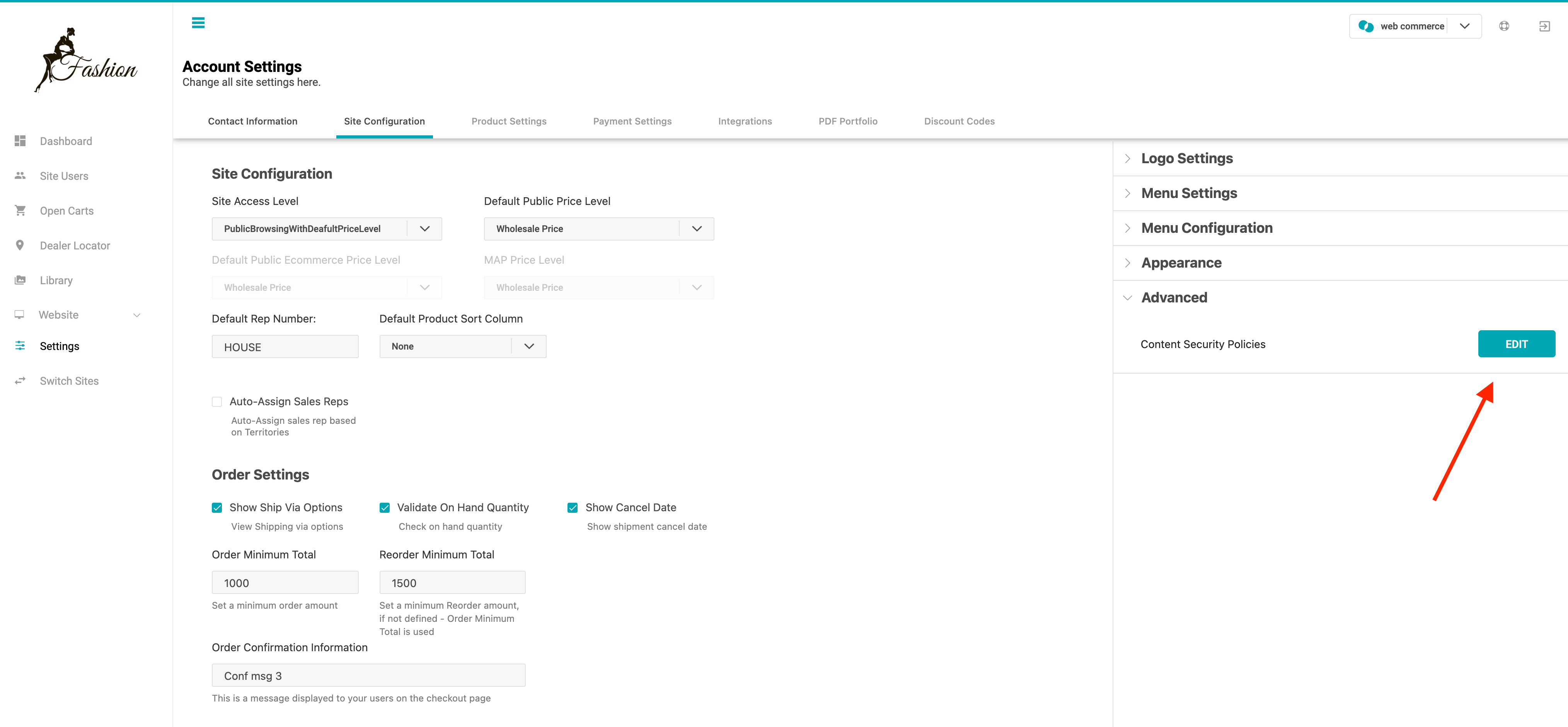Image resolution: width=1568 pixels, height=727 pixels.
Task: Switch to the Product Settings tab
Action: (509, 121)
